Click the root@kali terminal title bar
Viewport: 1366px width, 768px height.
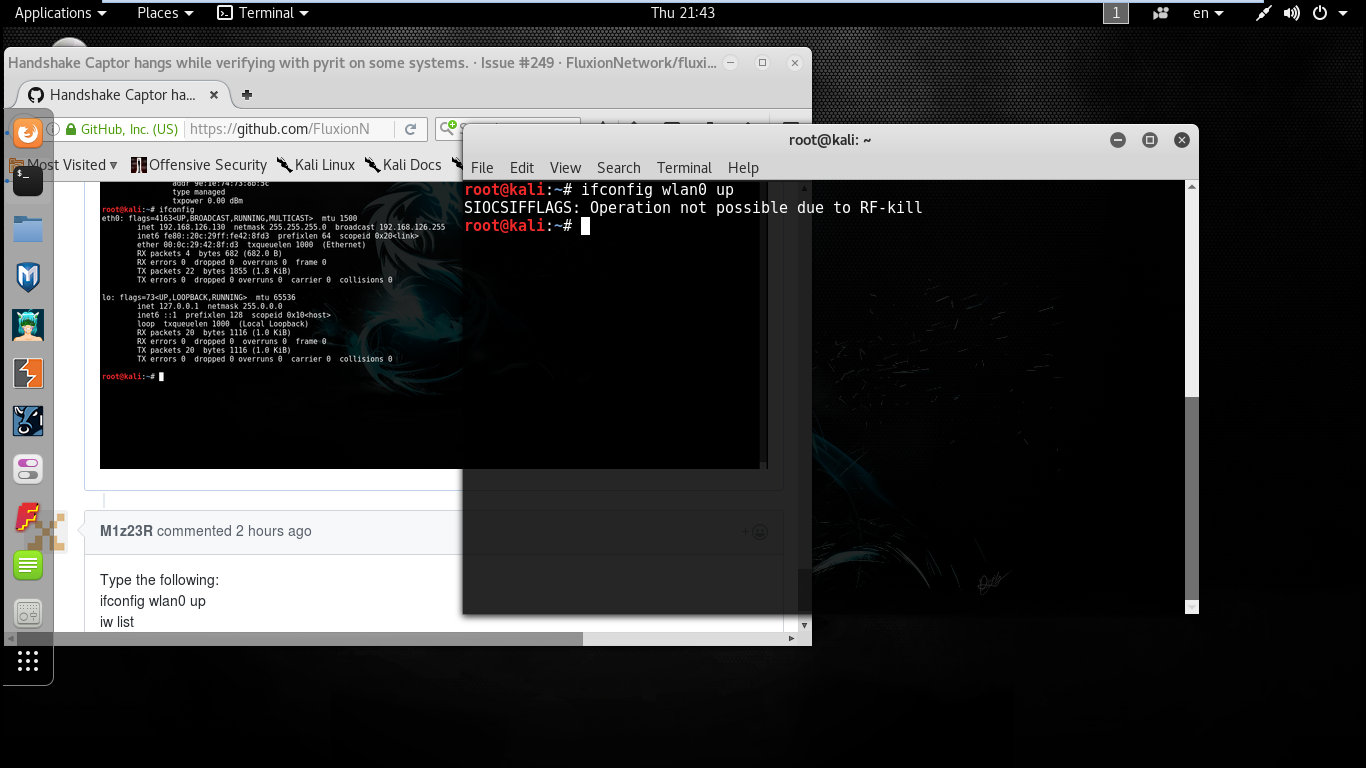click(830, 140)
